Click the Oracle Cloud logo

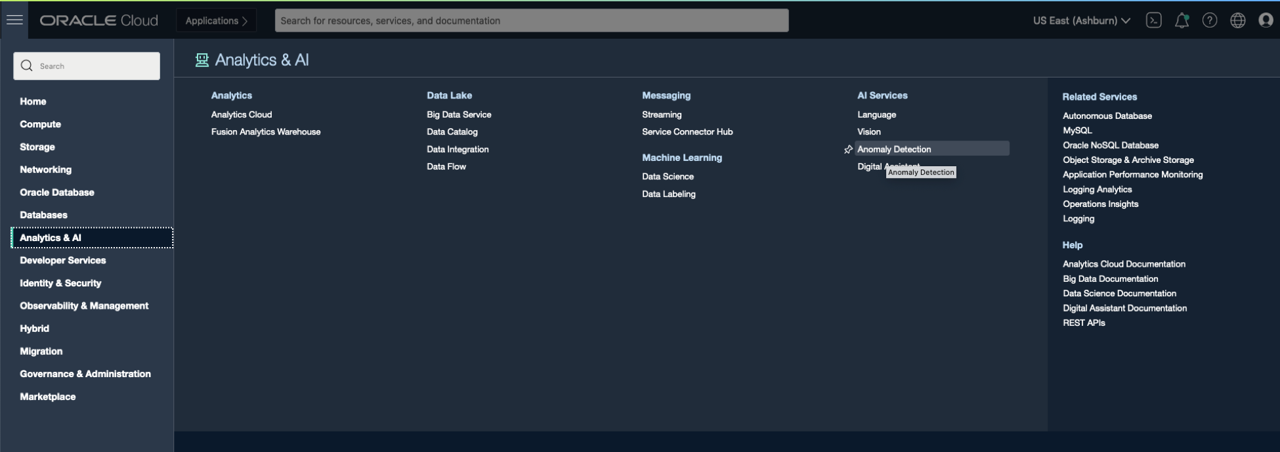99,20
